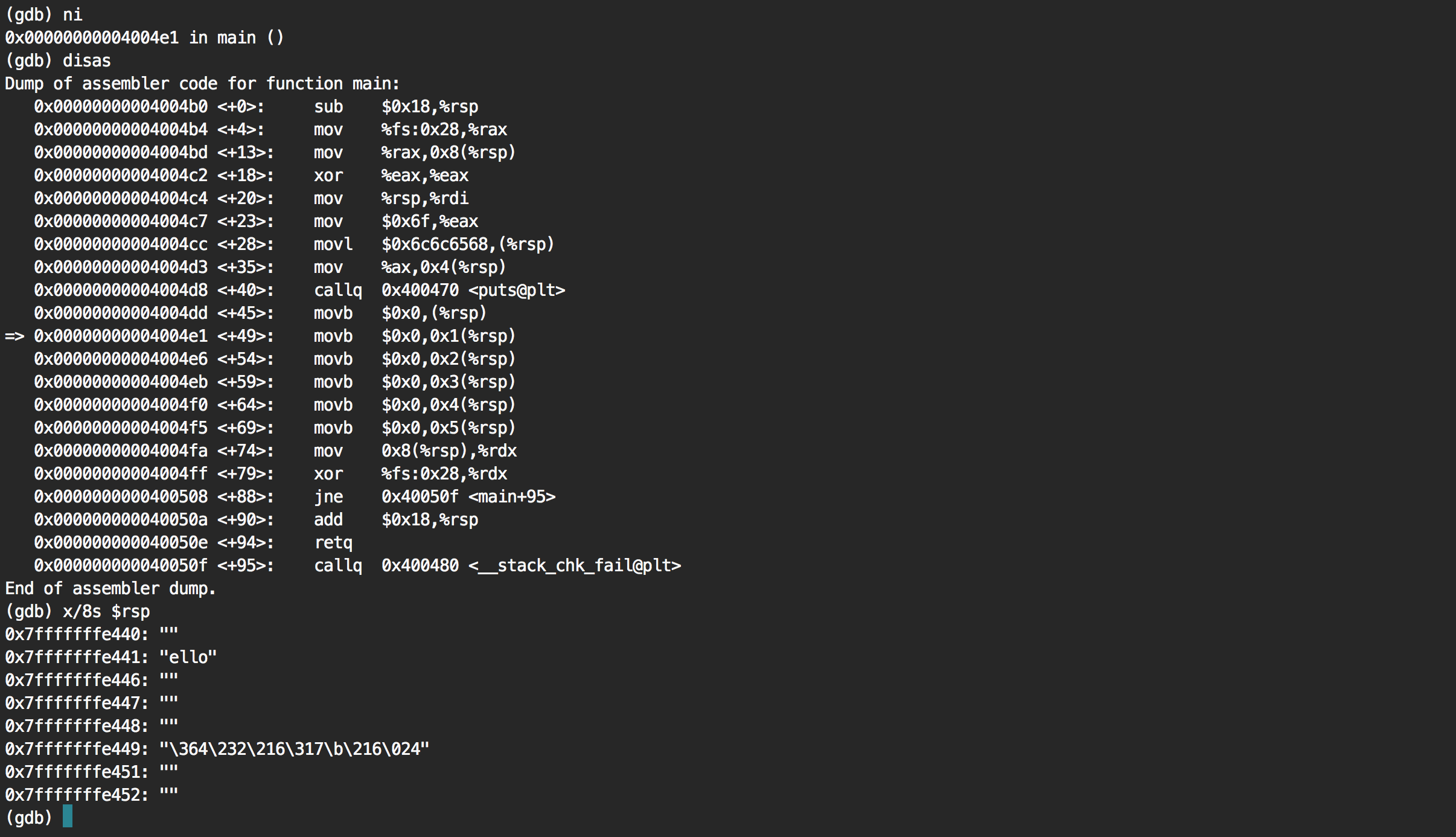
Task: Click the => current instruction arrow marker
Action: coord(14,336)
